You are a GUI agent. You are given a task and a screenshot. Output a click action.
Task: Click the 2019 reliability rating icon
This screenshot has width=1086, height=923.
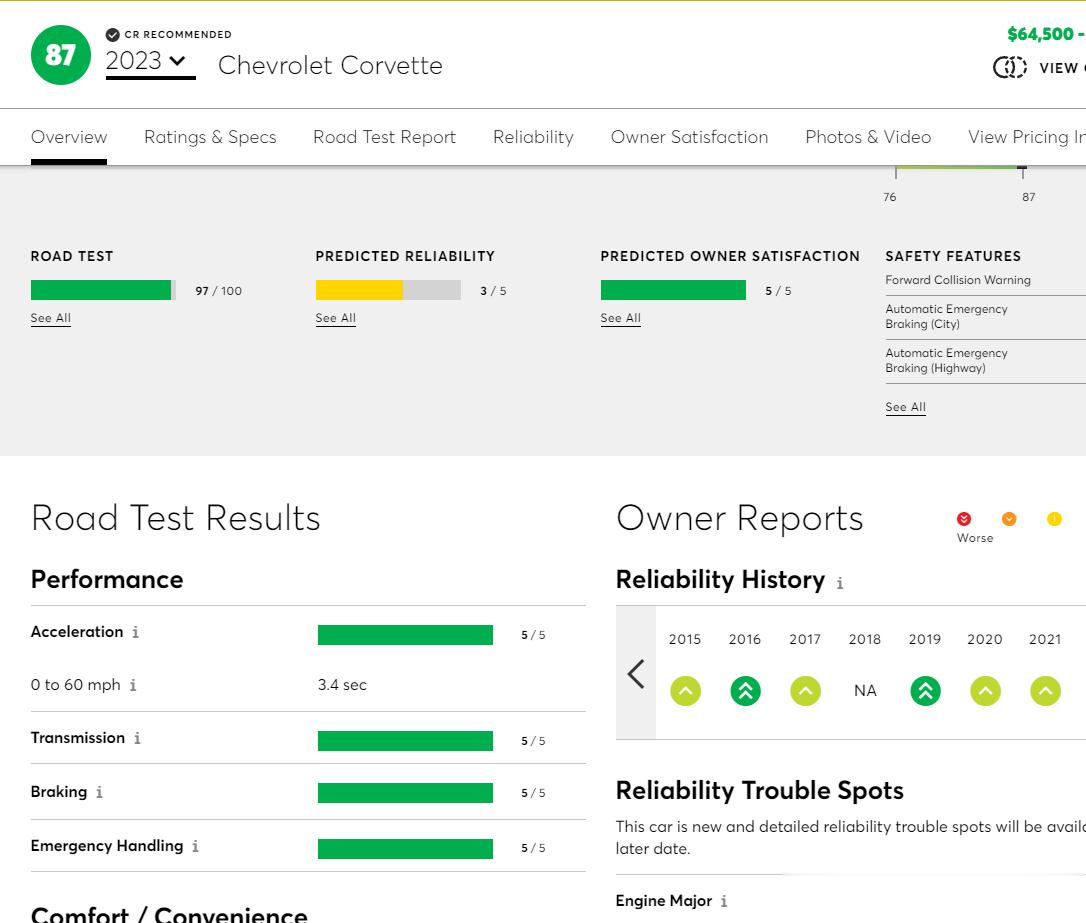925,691
